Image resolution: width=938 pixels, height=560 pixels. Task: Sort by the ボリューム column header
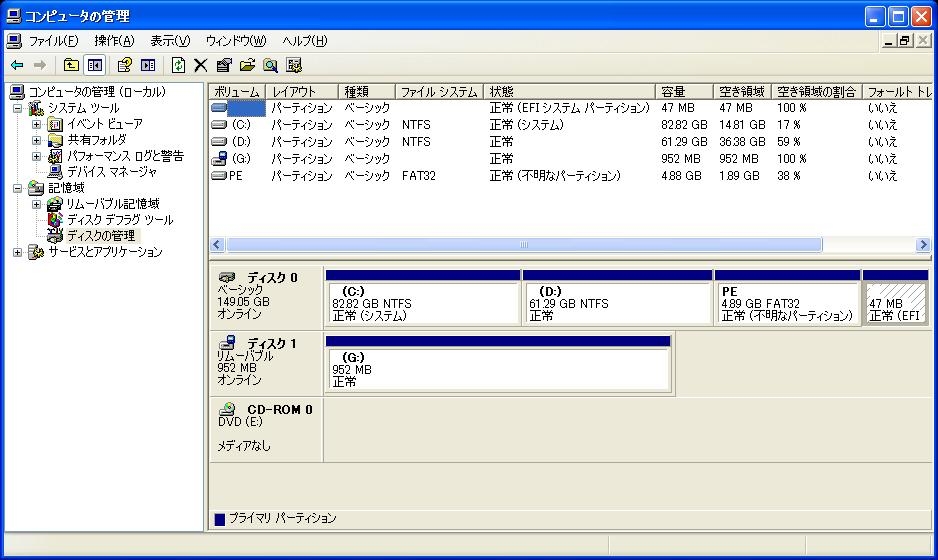coord(237,92)
